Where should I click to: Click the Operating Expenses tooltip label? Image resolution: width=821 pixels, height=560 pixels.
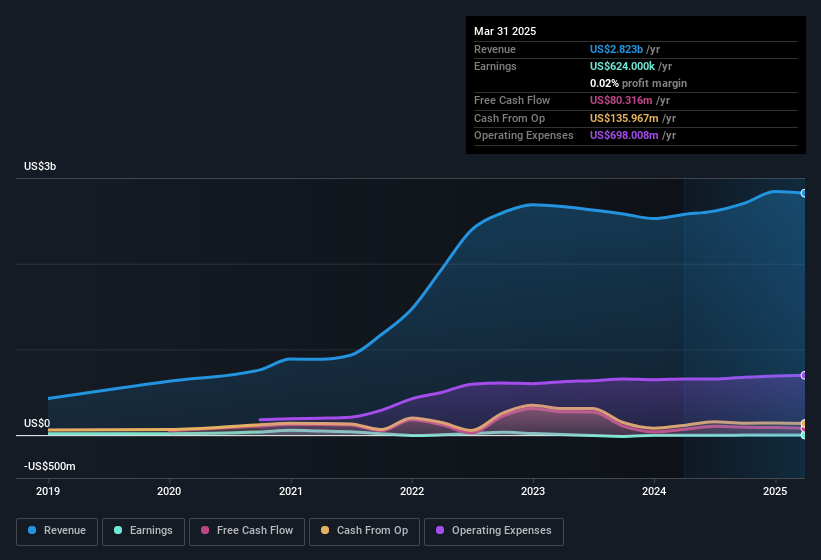pos(524,135)
